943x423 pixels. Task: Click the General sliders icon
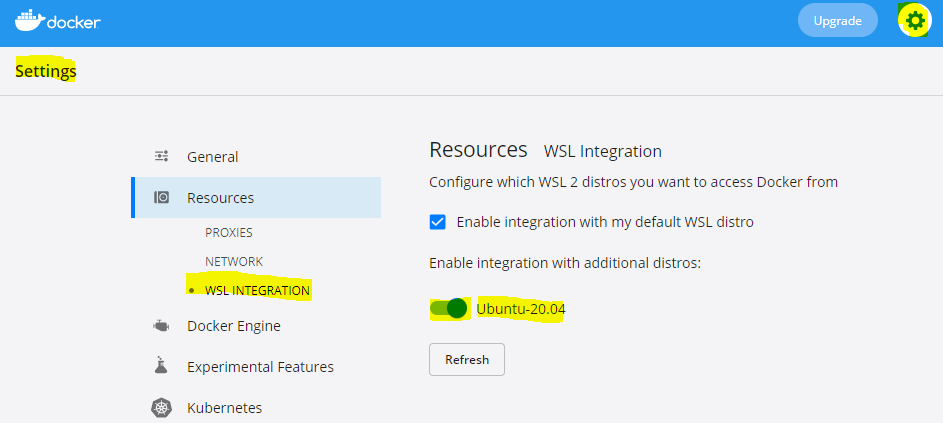(x=161, y=156)
